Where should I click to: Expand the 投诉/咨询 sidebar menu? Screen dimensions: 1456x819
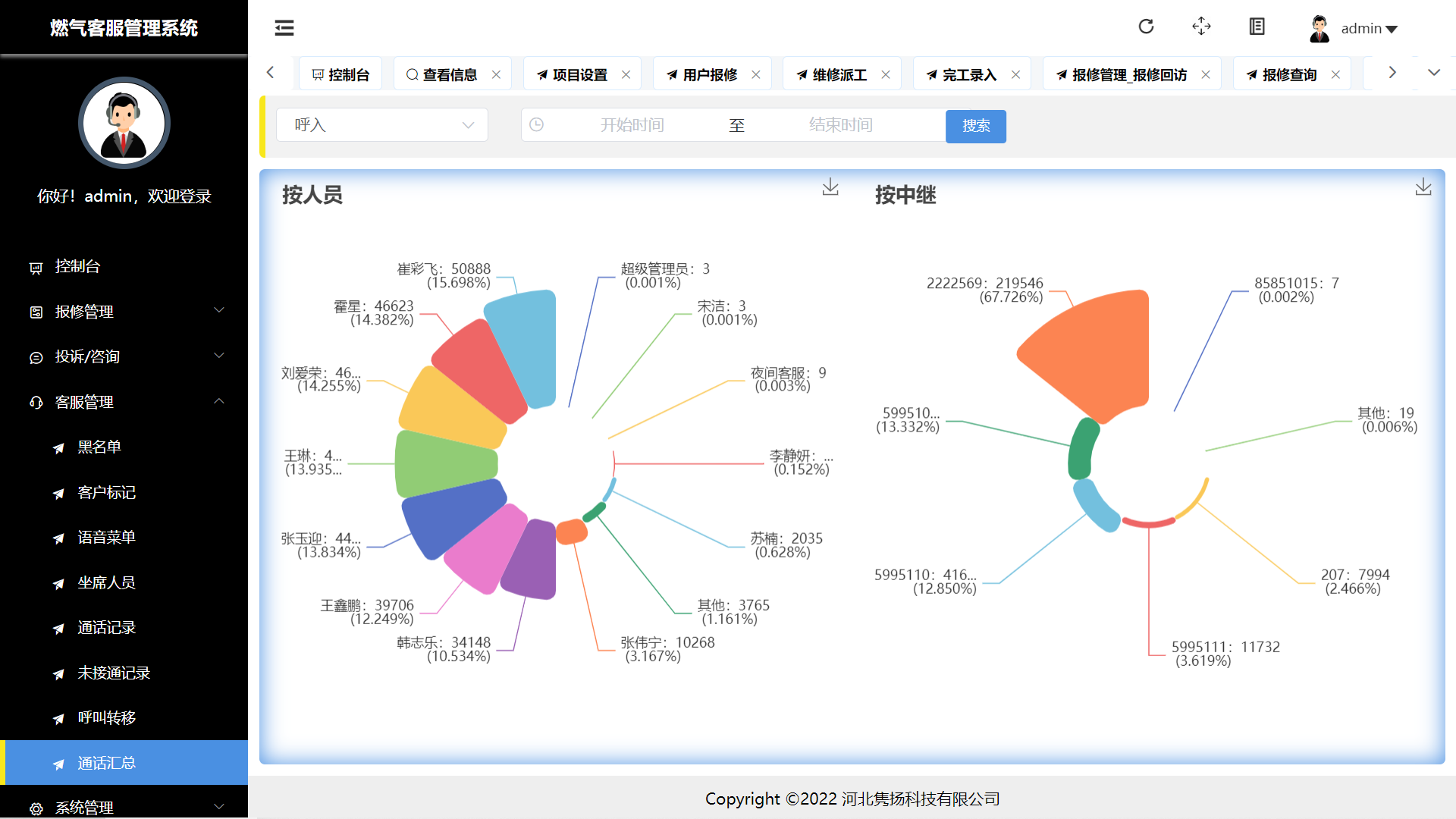(x=124, y=356)
